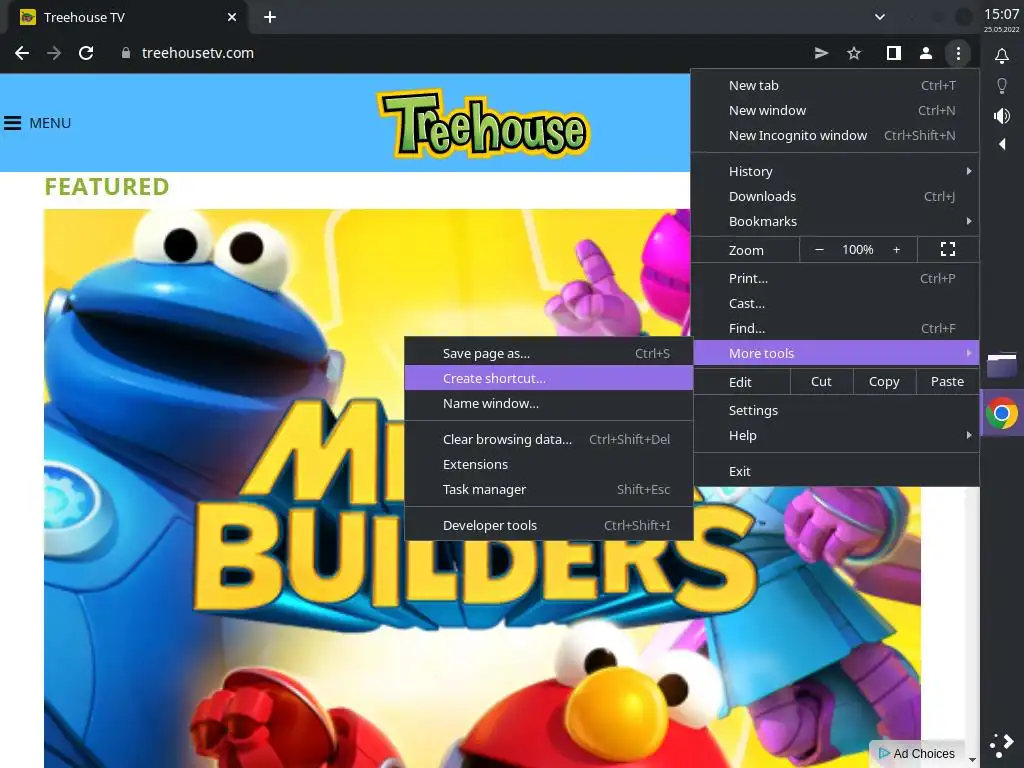Click the lightbulb icon in the side panel
Screen dimensions: 1024x768
click(x=1002, y=86)
